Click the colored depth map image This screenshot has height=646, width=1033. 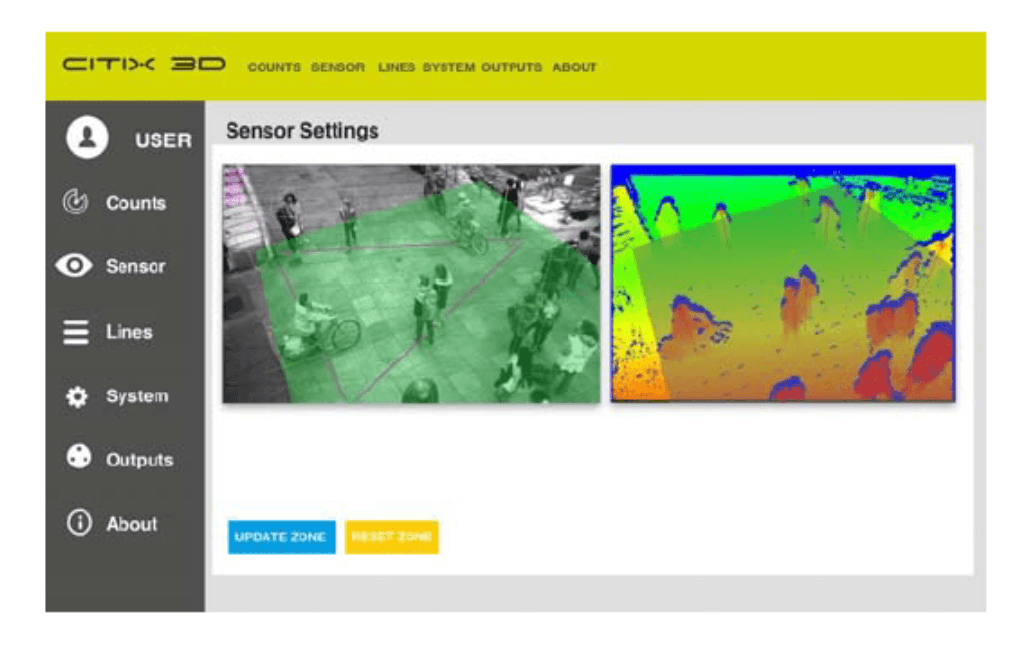783,283
